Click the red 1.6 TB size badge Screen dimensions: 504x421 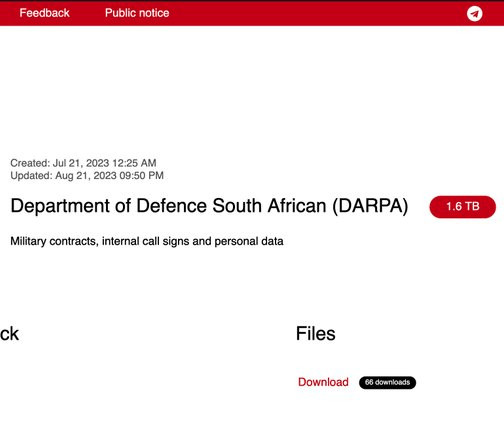[x=463, y=207]
